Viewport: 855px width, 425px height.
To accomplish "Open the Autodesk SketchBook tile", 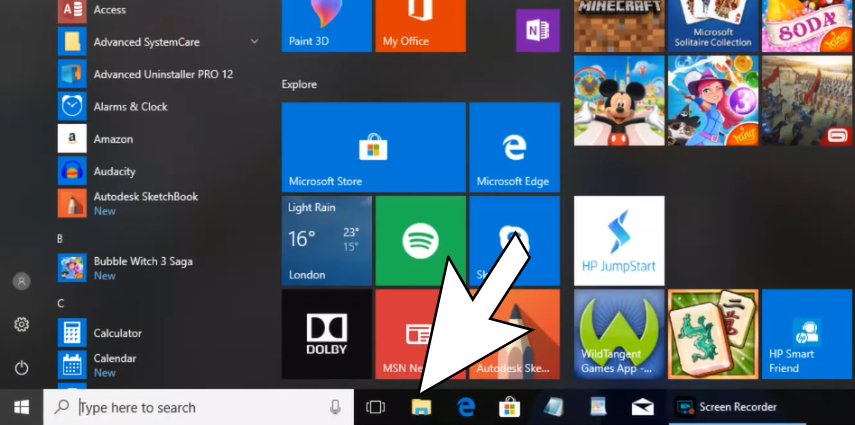I will [x=514, y=334].
